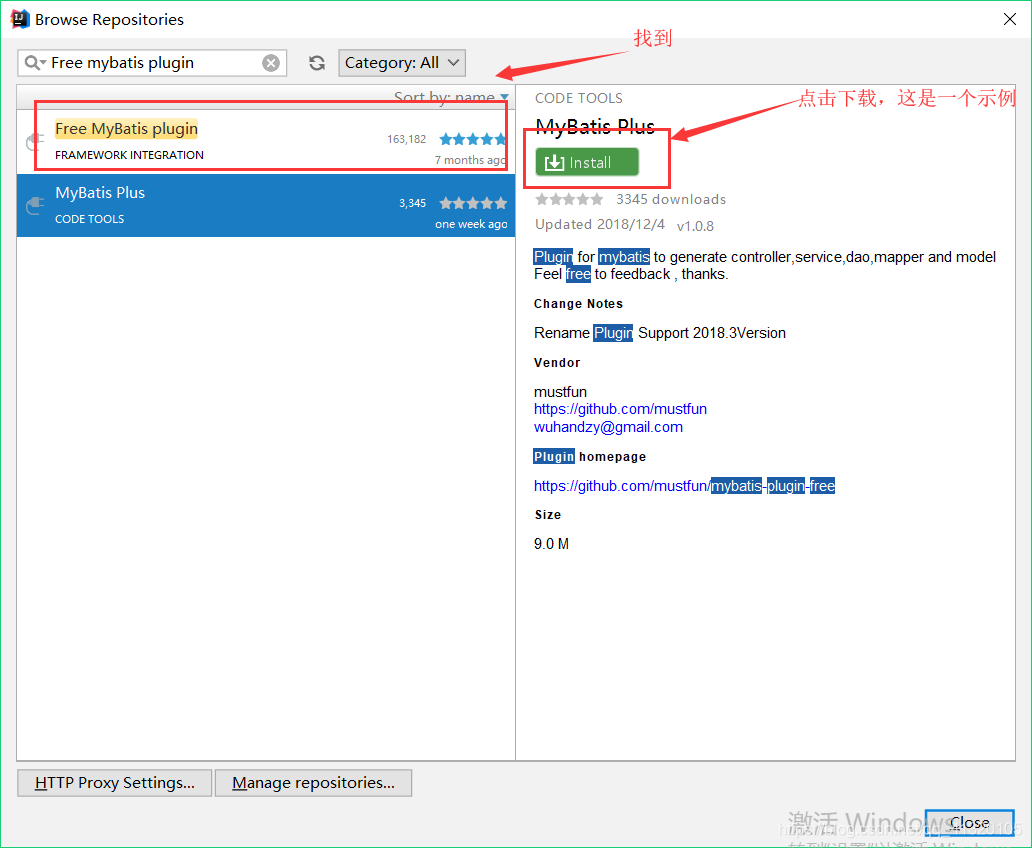Click the FRAMEWORK INTEGRATION category label
Screen dimensions: 1032x848
click(129, 155)
